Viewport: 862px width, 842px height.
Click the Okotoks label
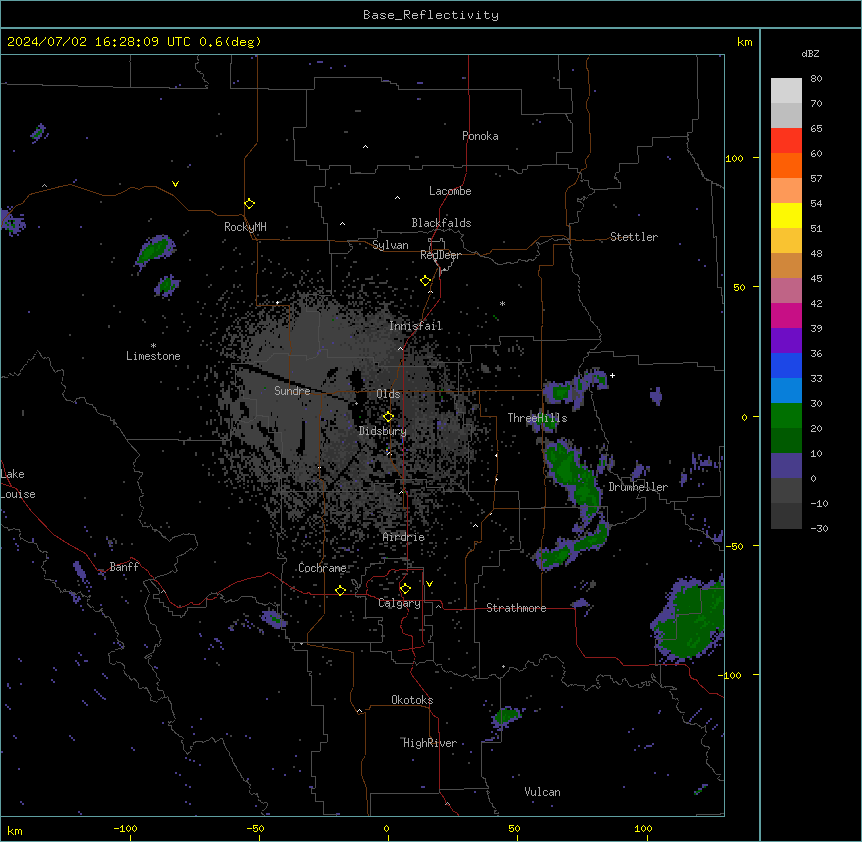(412, 700)
